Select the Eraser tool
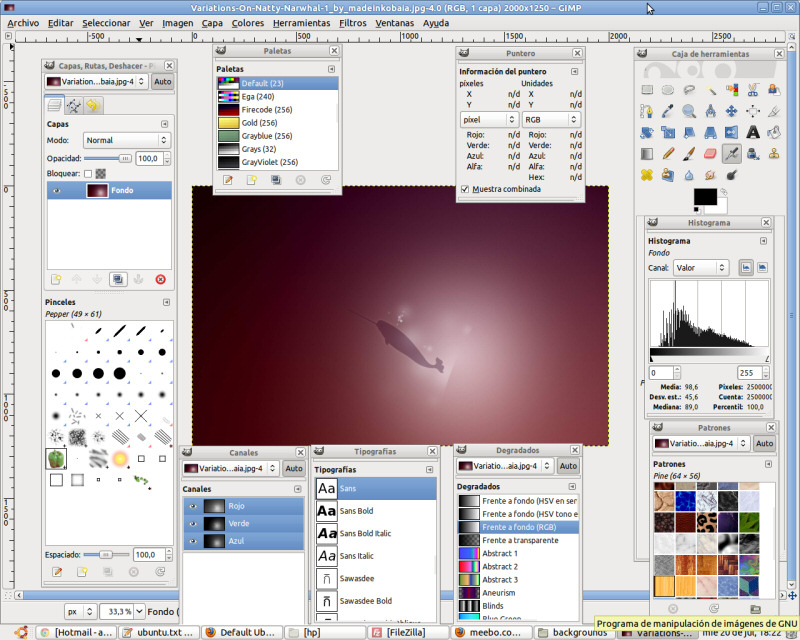Image resolution: width=800 pixels, height=640 pixels. [711, 154]
